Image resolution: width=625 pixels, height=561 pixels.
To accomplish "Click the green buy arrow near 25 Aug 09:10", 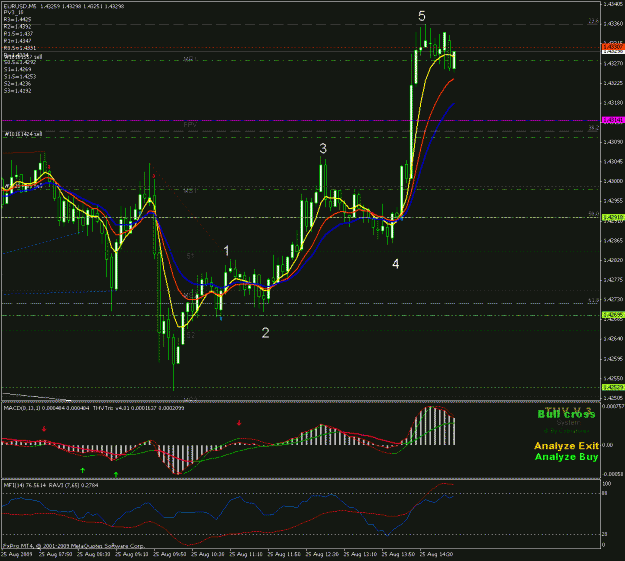I will [116, 474].
